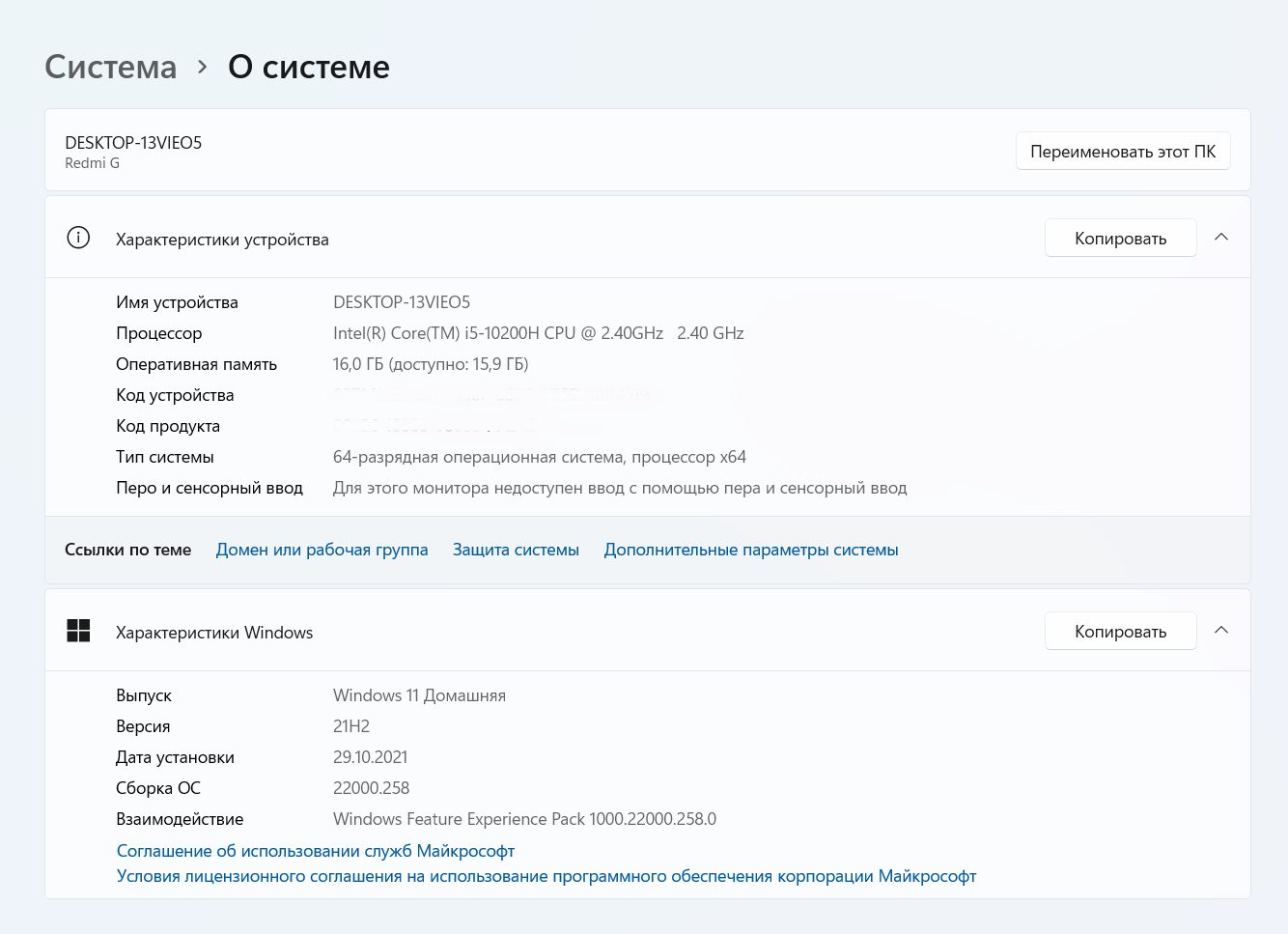
Task: Click the Характеристики устройства section title
Action: click(222, 240)
